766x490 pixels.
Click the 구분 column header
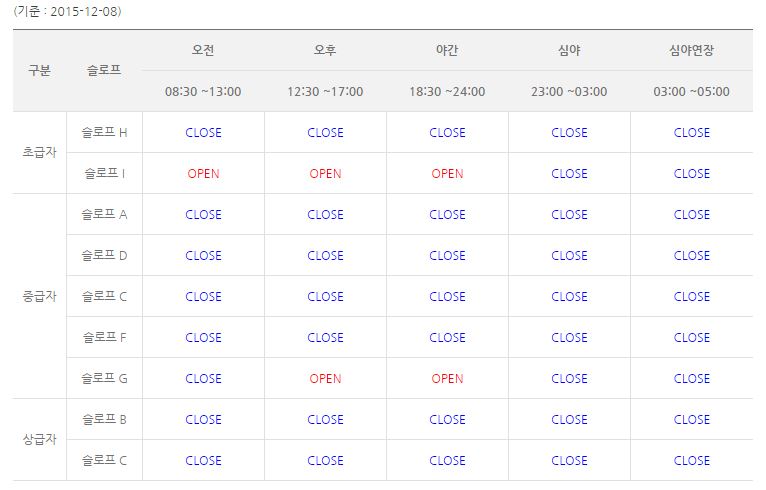point(39,71)
